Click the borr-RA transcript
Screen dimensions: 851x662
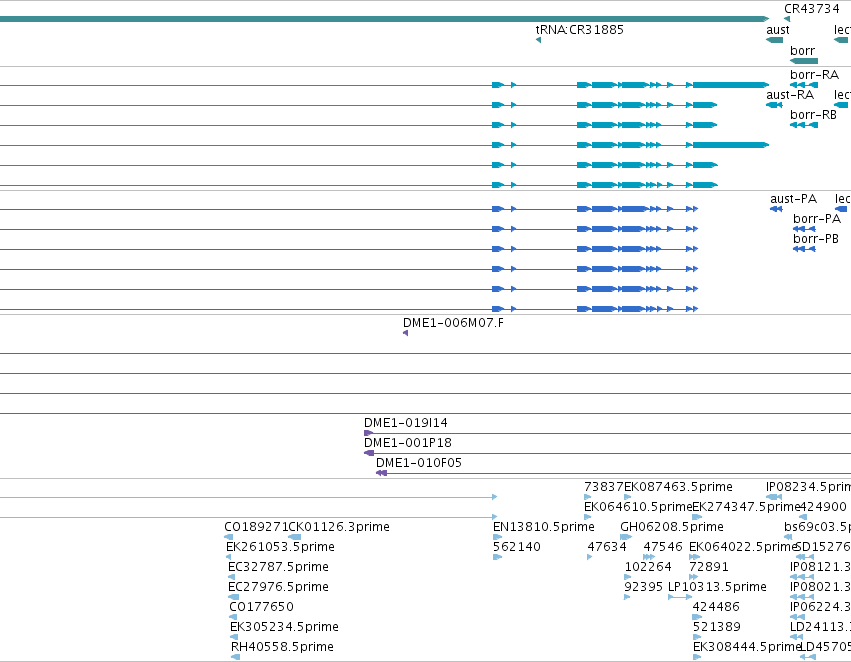804,85
